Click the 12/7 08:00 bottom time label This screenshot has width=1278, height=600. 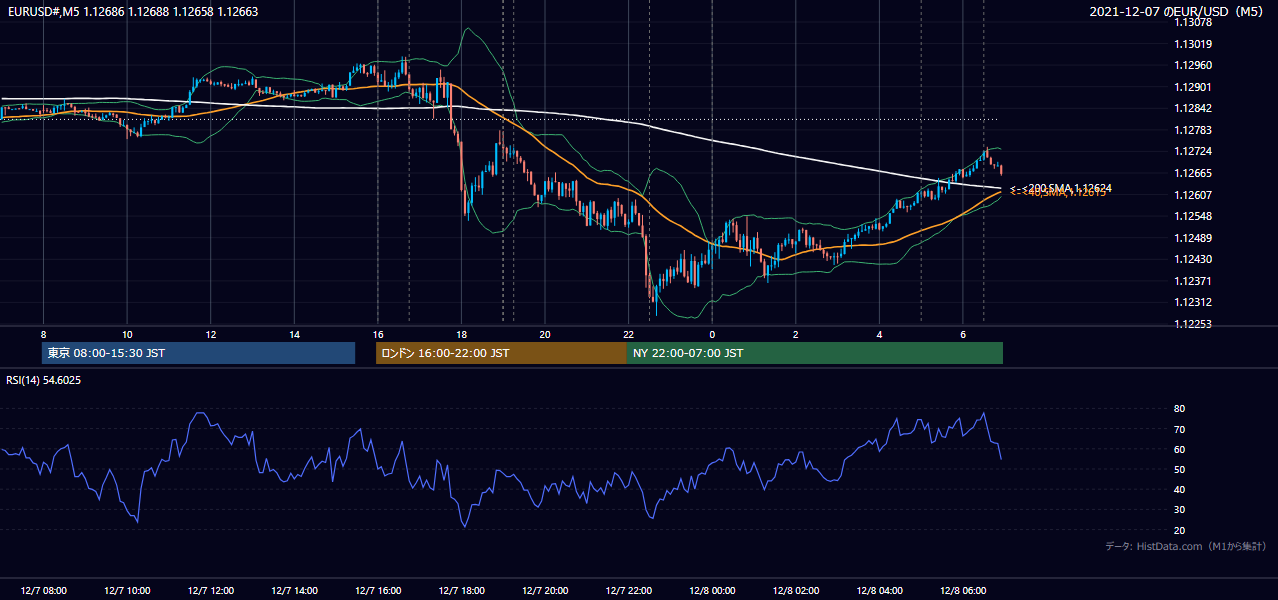(43, 590)
